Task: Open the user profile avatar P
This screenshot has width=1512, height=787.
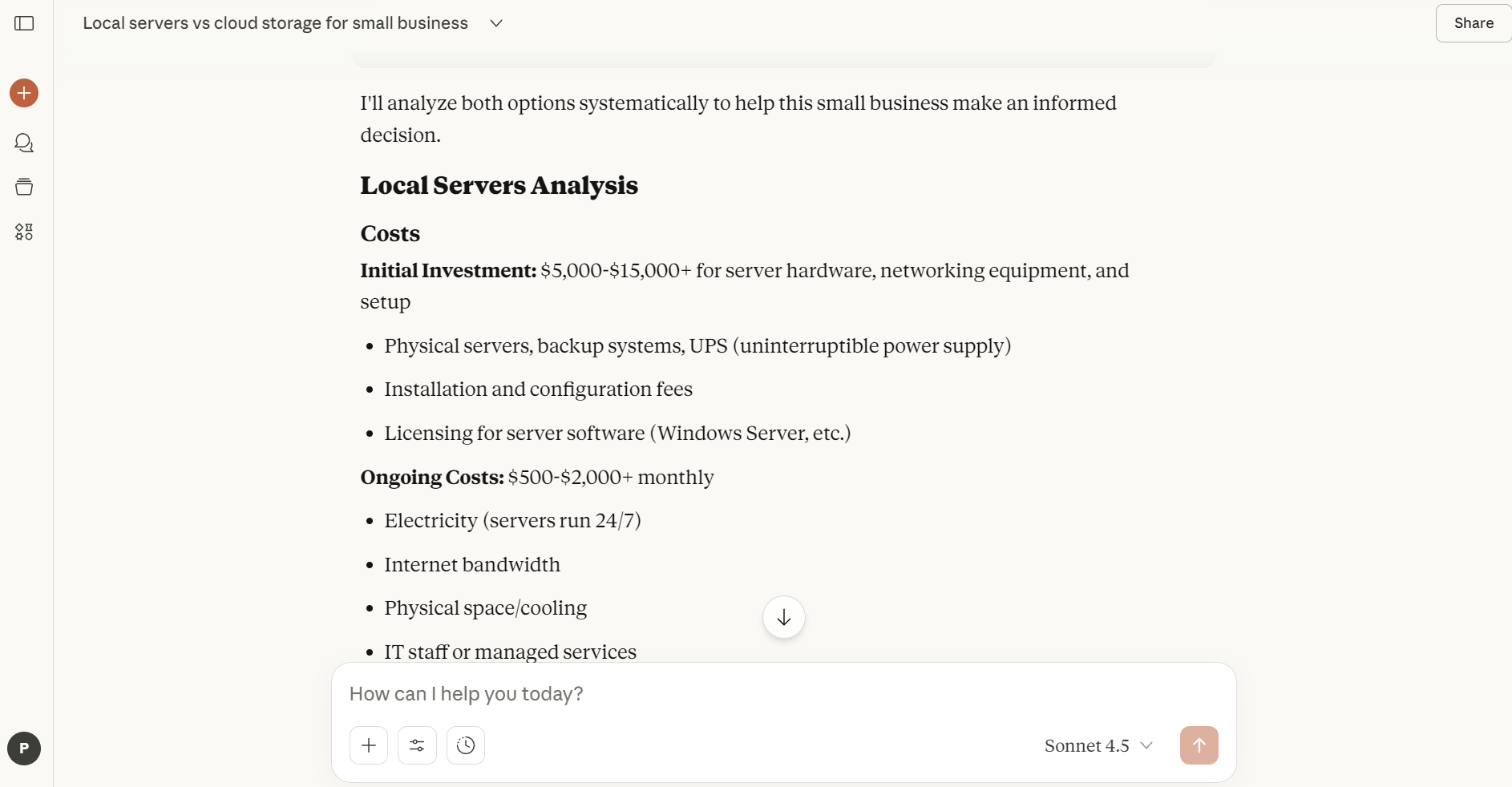Action: (x=24, y=749)
